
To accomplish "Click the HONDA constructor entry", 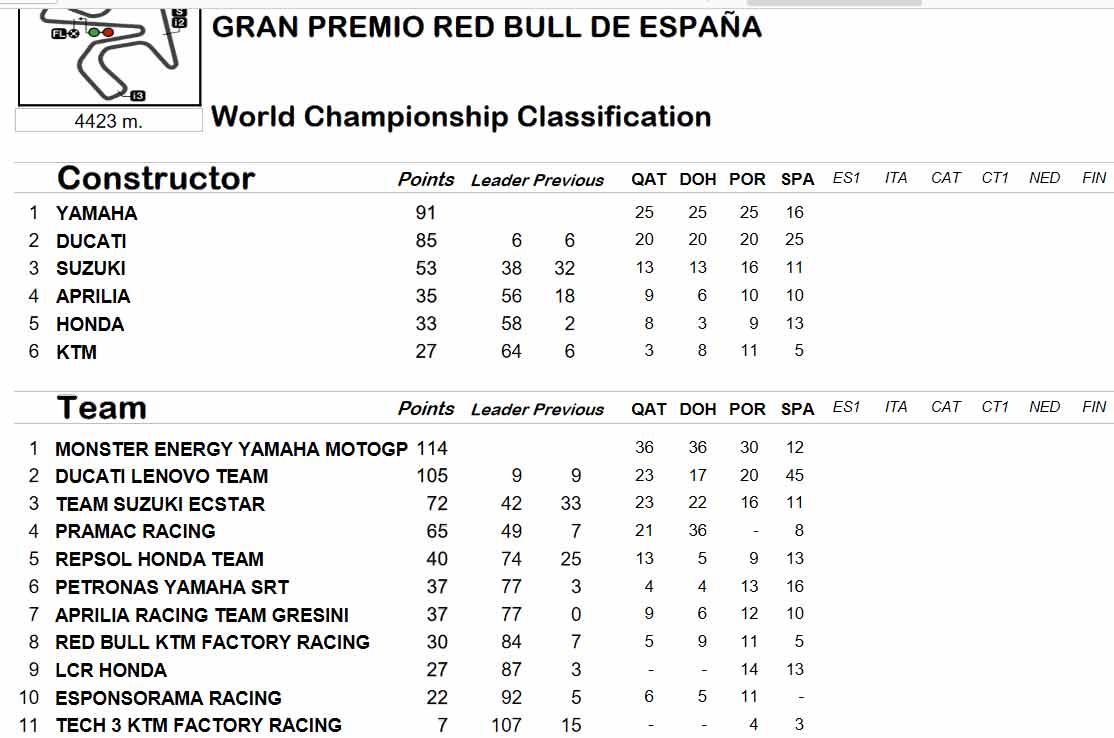I will (90, 324).
